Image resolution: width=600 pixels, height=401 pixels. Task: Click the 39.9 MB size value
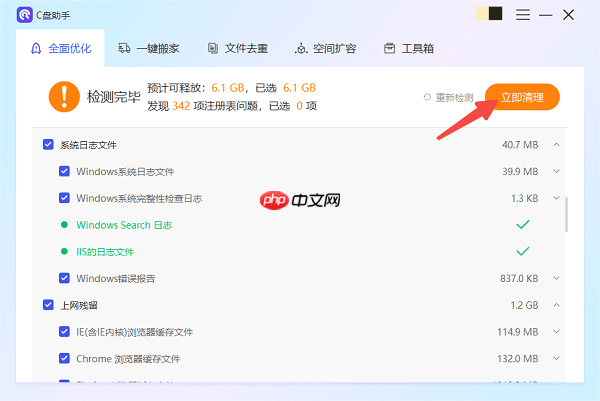point(520,171)
